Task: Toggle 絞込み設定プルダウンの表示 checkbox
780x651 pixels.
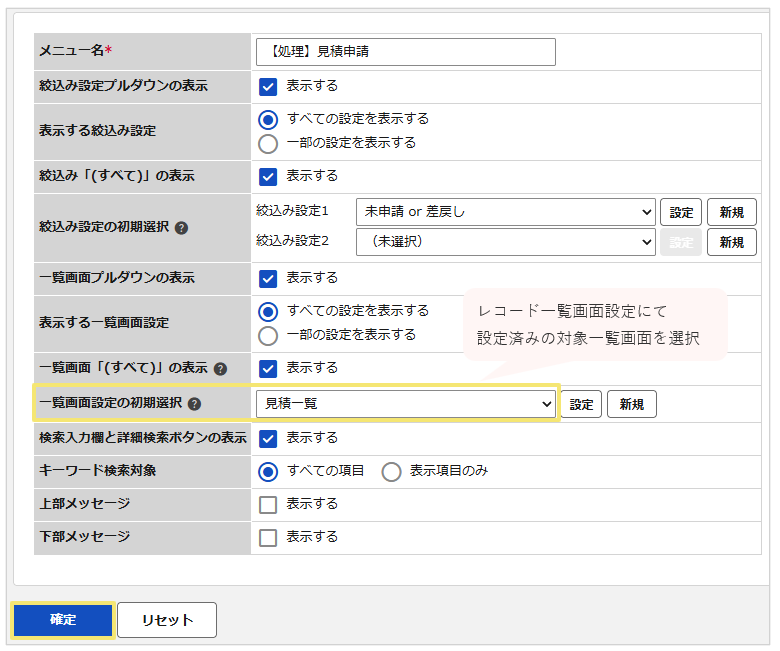Action: (268, 87)
